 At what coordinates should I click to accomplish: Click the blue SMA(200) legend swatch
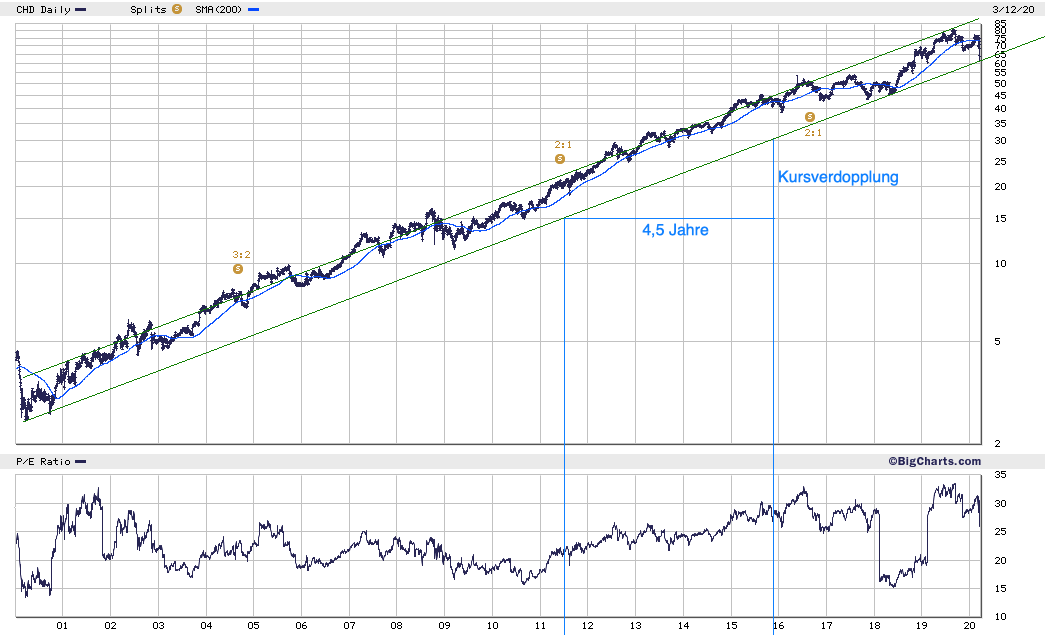click(x=253, y=10)
